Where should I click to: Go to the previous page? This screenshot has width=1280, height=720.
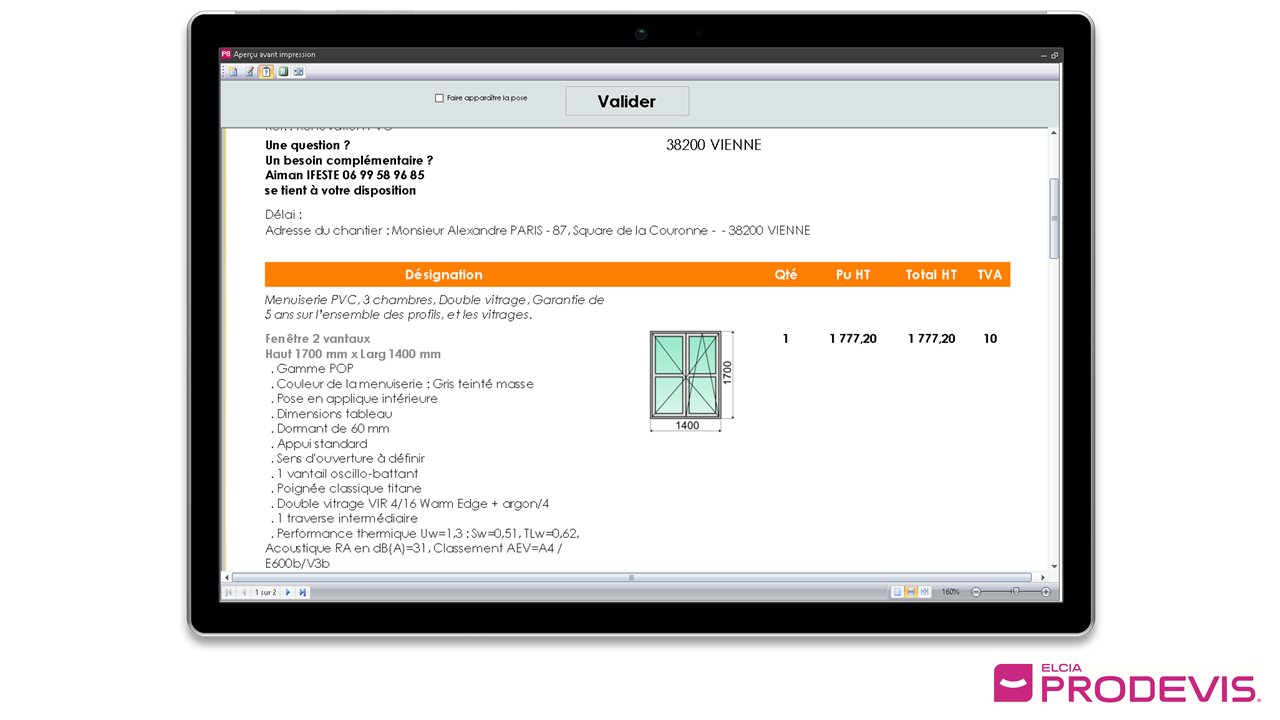coord(243,592)
